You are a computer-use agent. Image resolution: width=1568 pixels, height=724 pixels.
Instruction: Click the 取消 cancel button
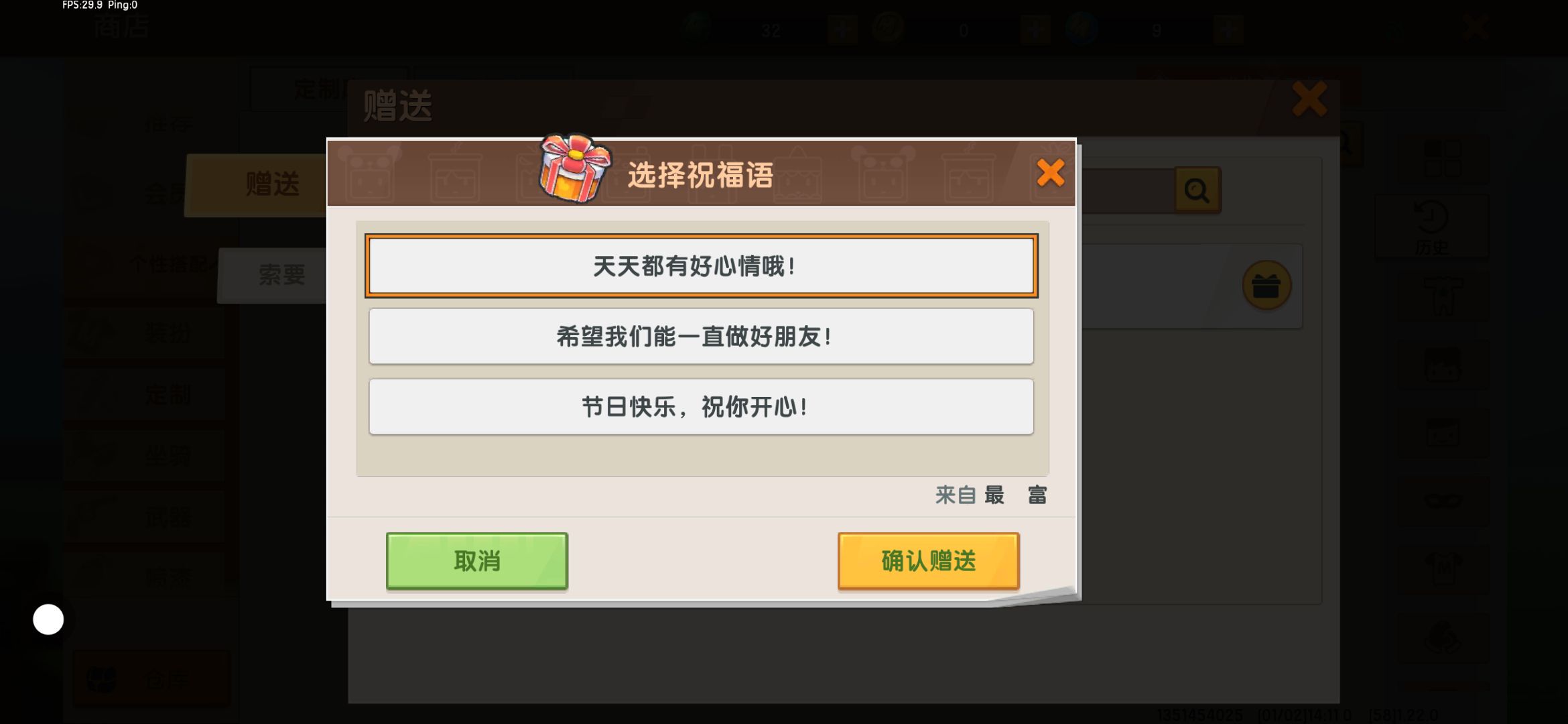pyautogui.click(x=477, y=561)
